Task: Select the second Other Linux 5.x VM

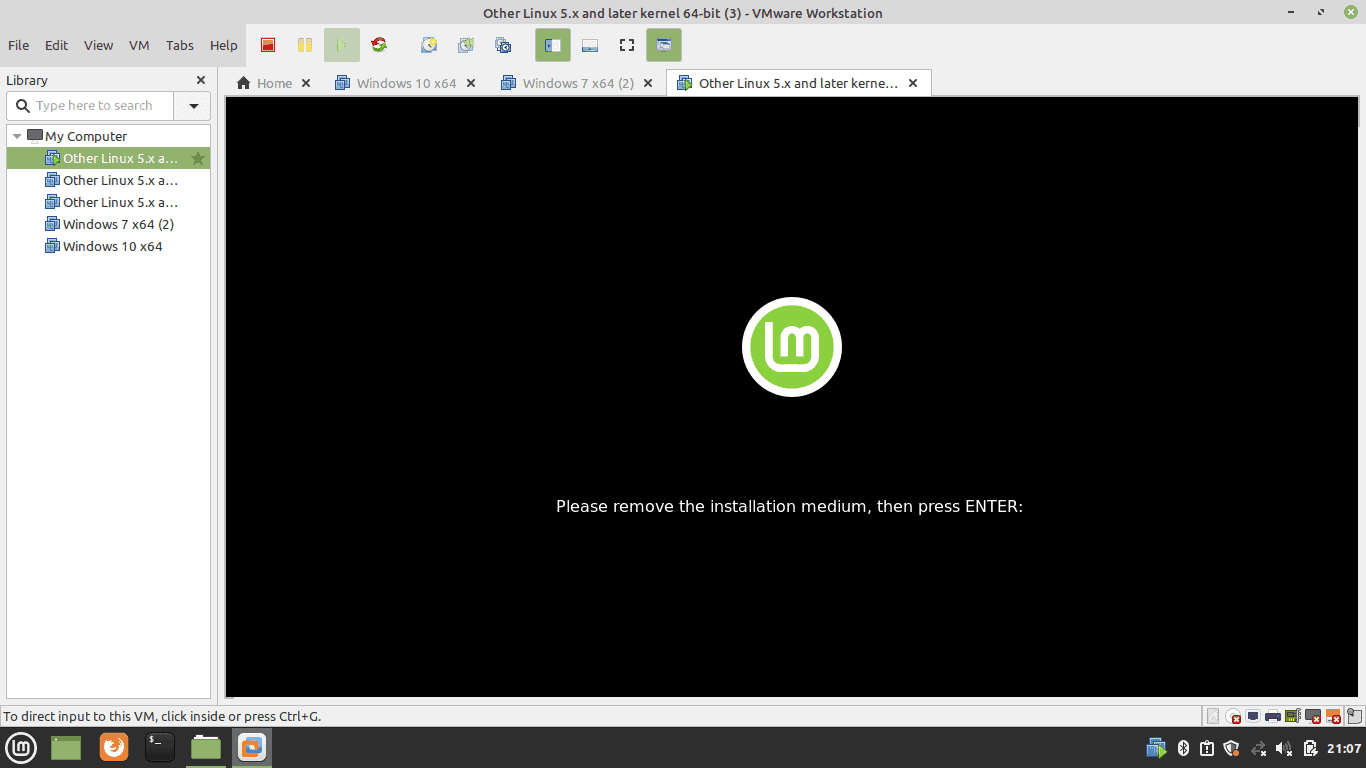Action: [x=108, y=180]
